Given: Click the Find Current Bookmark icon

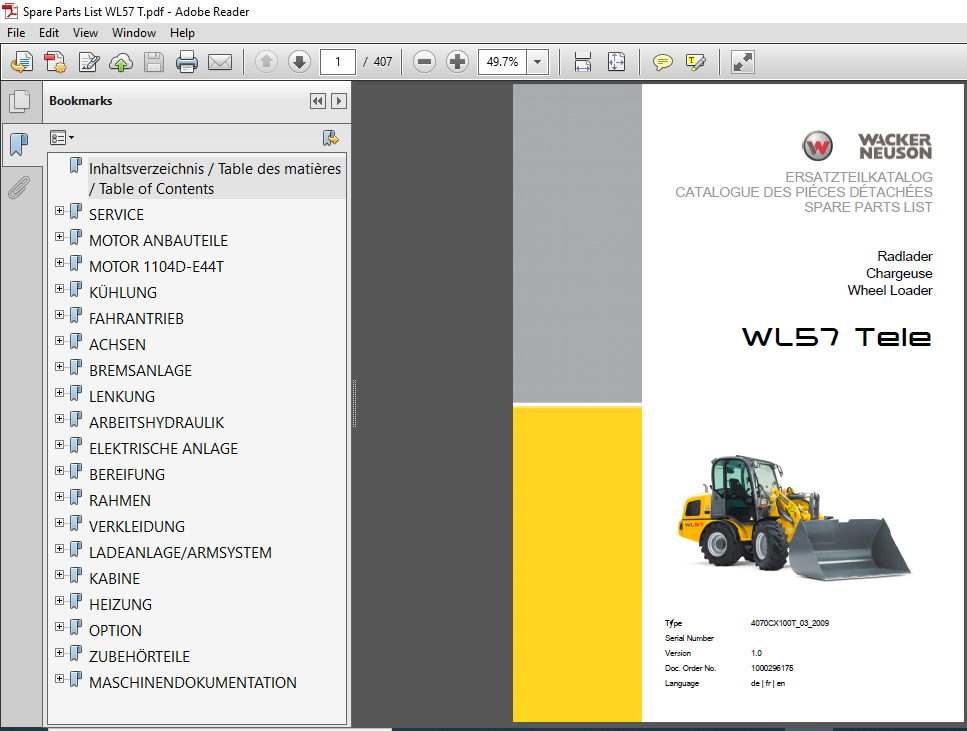Looking at the screenshot, I should point(331,138).
